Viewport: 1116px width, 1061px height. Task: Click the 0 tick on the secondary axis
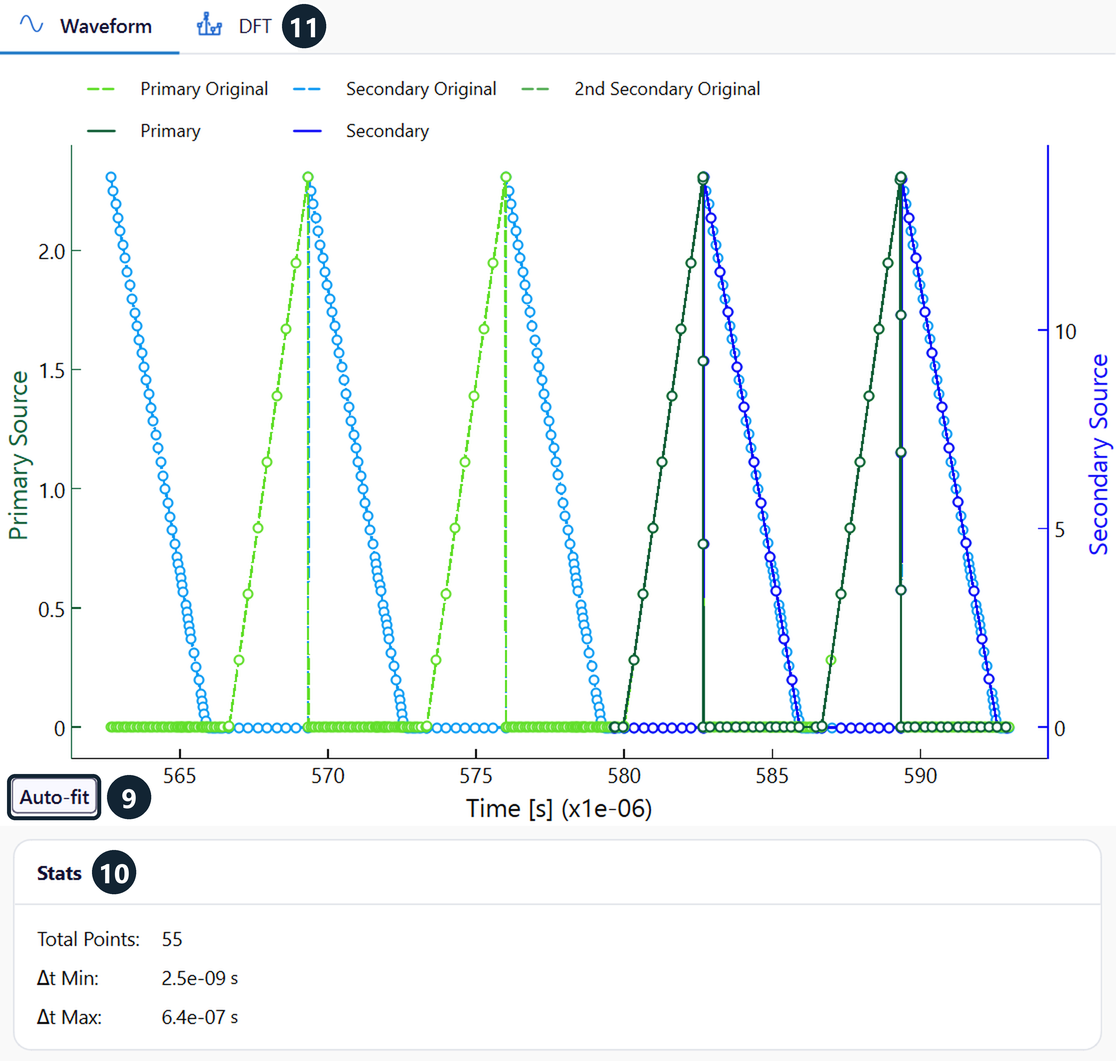coord(1060,729)
